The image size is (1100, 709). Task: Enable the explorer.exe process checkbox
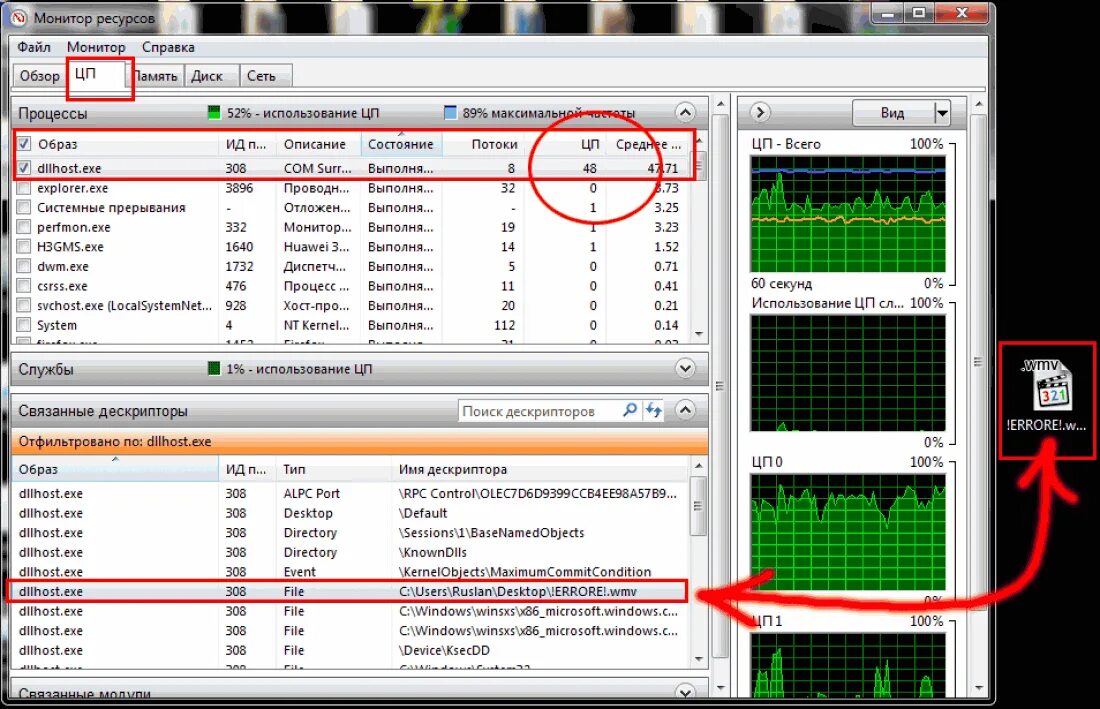(24, 188)
